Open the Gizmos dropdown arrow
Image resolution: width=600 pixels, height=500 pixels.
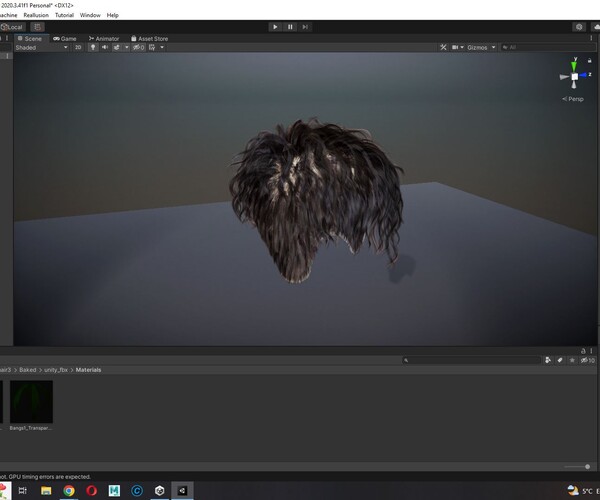[x=494, y=47]
